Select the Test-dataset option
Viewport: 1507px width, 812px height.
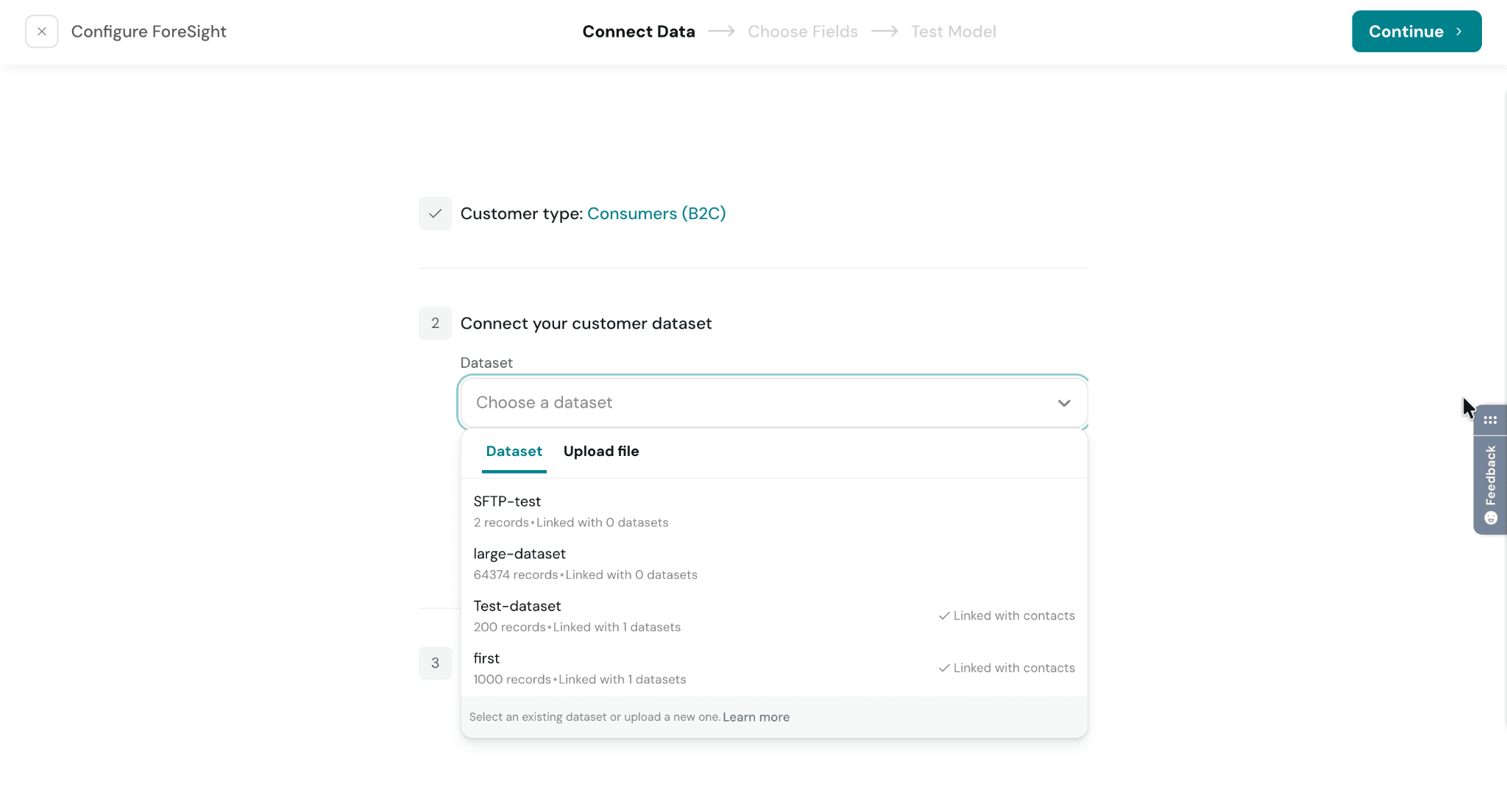773,616
